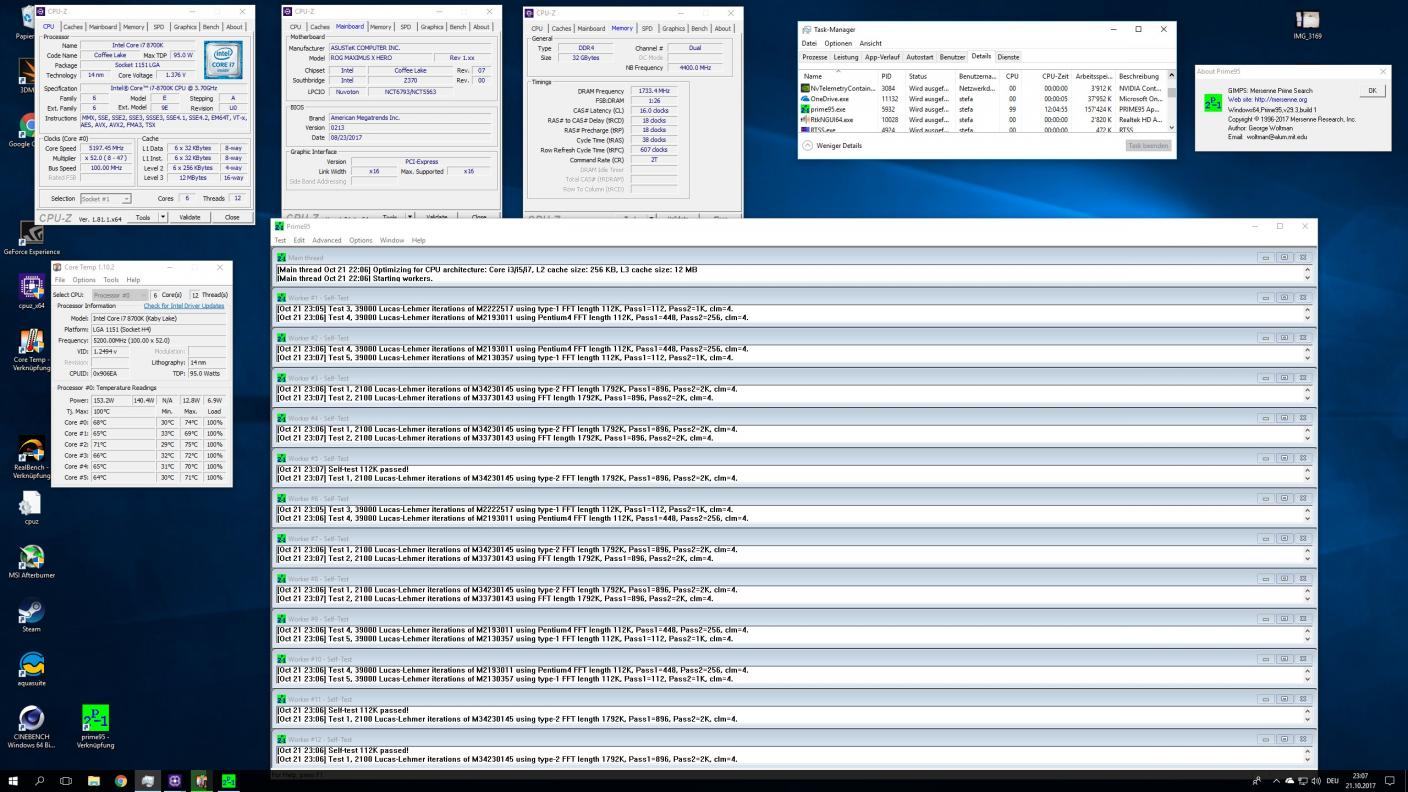Screen dimensions: 1408x792
Task: Open Socket #1 selection dropdown in CPU-Z
Action: tap(105, 198)
